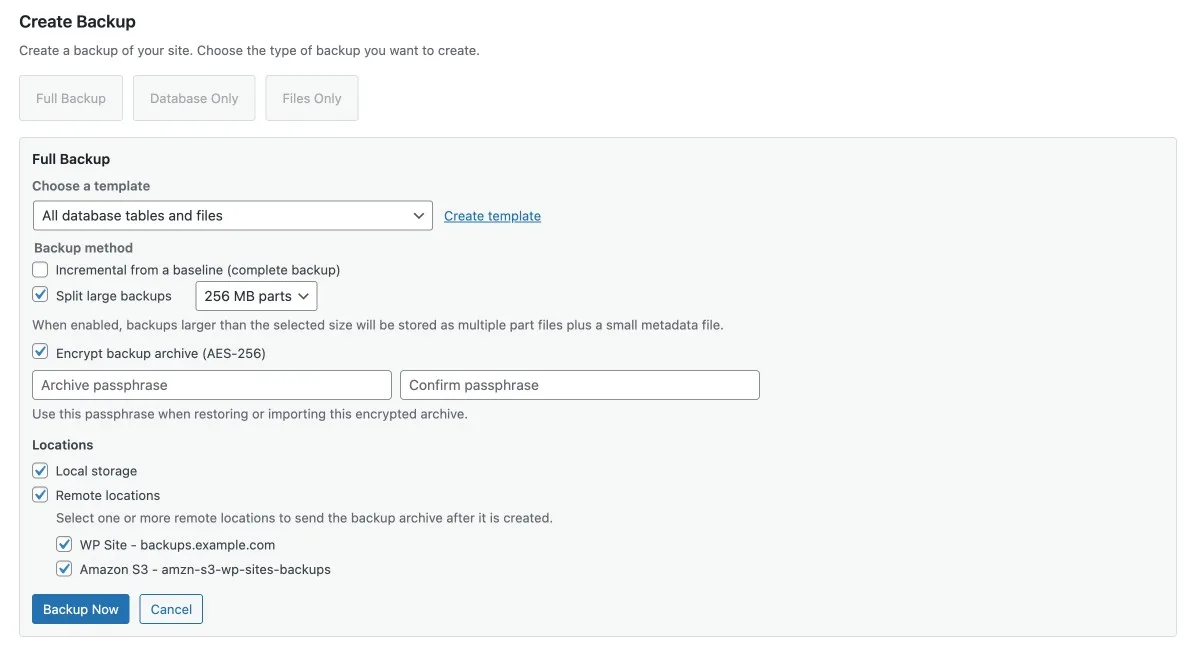Untick Amazon S3 amzn-s3-wp-sites-backups location
1197x659 pixels.
(64, 569)
